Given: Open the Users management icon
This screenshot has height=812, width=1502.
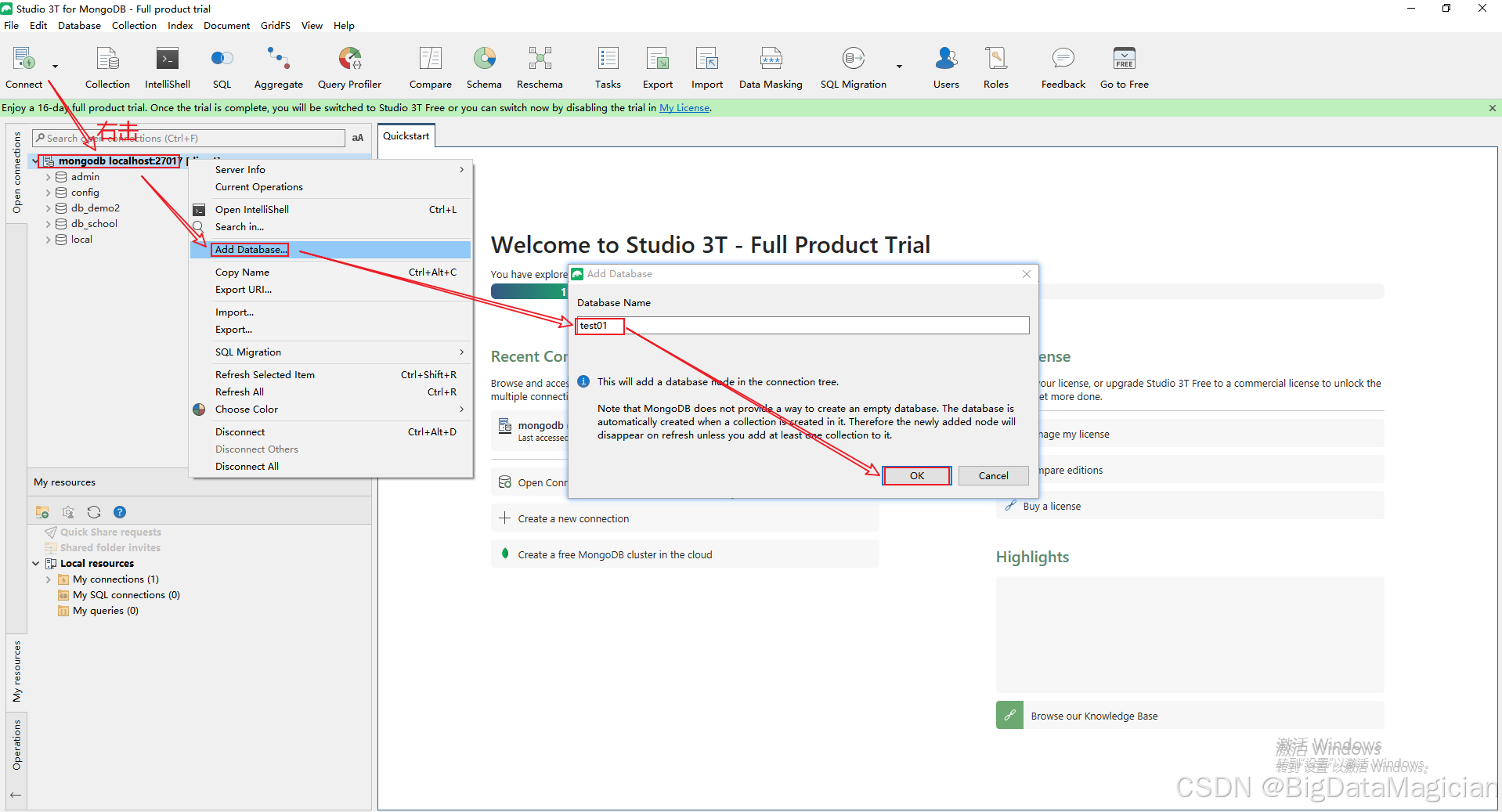Looking at the screenshot, I should (946, 67).
